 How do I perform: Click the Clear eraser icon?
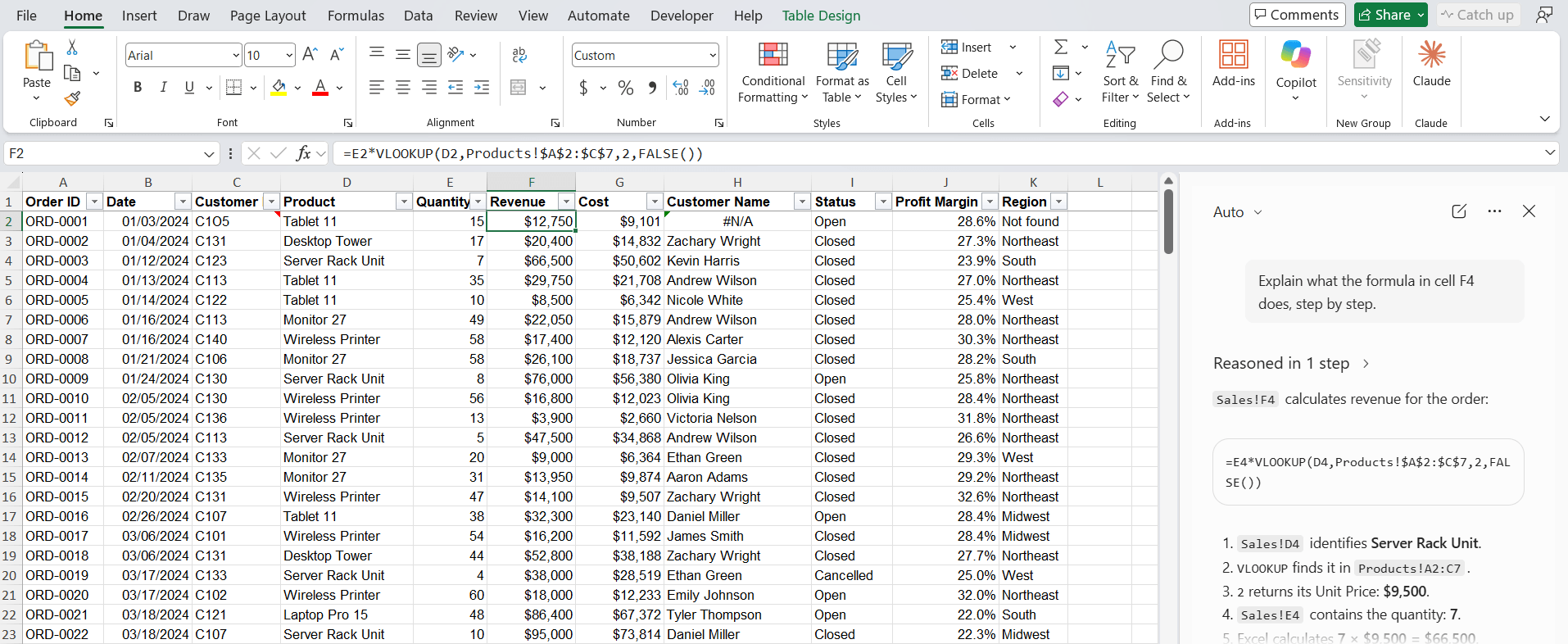[1061, 99]
